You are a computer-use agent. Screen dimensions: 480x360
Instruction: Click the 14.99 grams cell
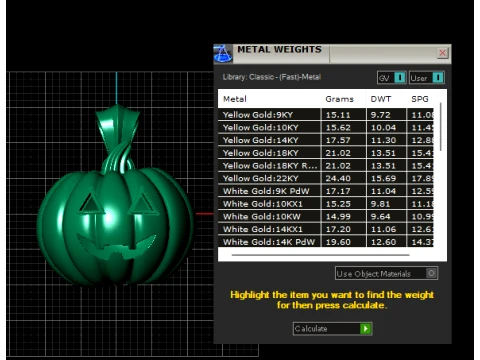[x=344, y=216]
